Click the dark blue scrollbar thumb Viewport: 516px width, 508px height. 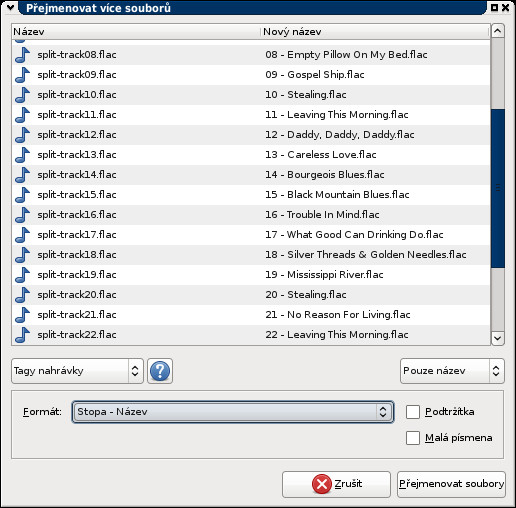point(498,188)
